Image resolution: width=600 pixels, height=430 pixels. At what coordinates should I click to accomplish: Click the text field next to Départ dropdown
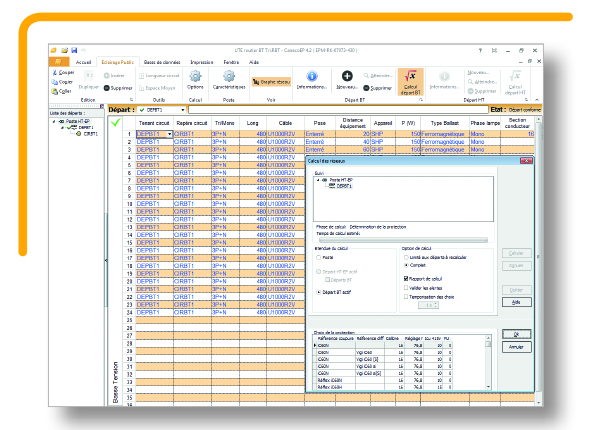click(338, 110)
